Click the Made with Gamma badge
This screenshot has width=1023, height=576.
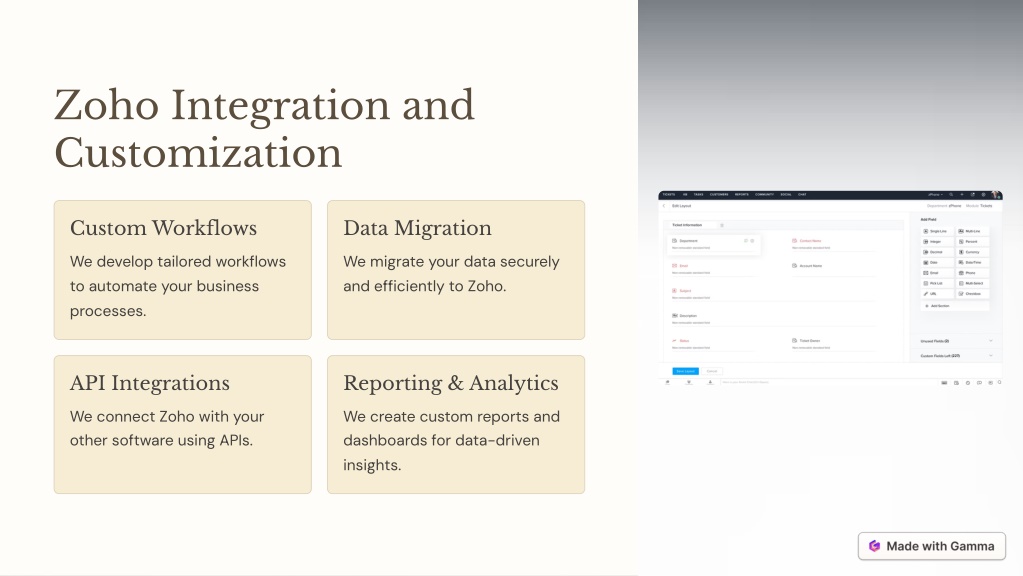pos(932,546)
